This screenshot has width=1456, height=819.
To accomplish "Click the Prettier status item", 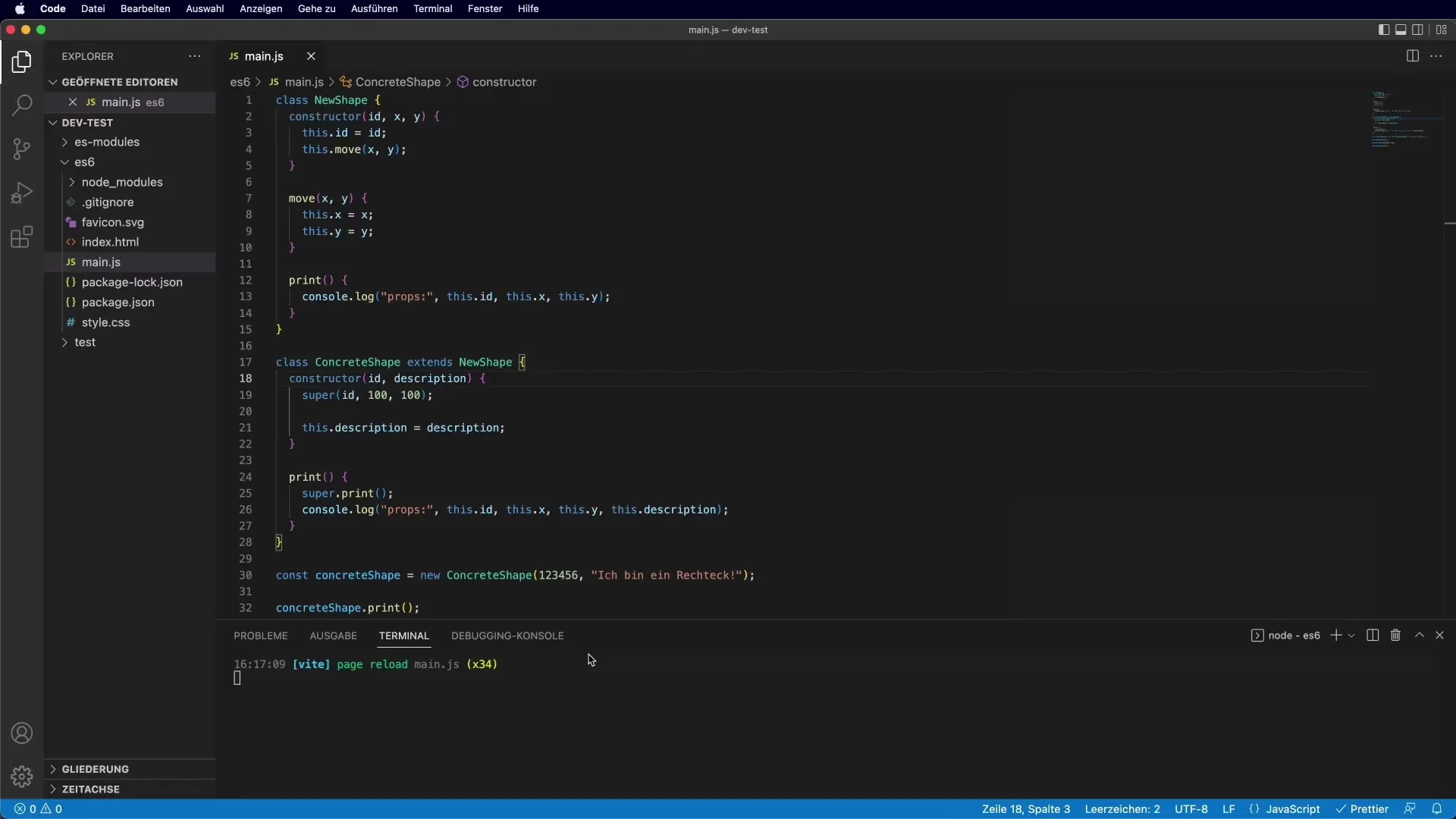I will coord(1362,809).
